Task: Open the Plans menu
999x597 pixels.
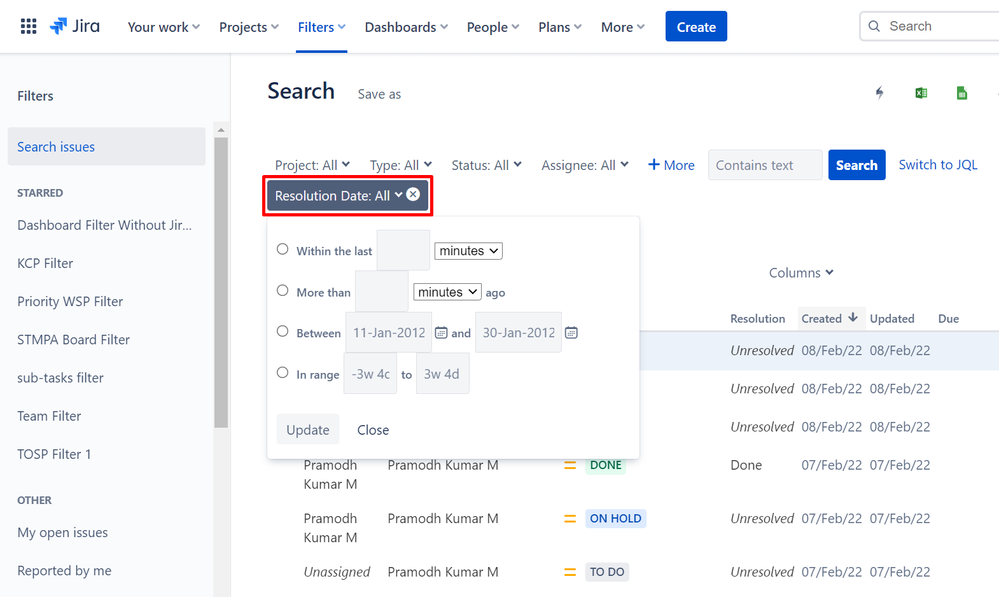Action: [560, 27]
